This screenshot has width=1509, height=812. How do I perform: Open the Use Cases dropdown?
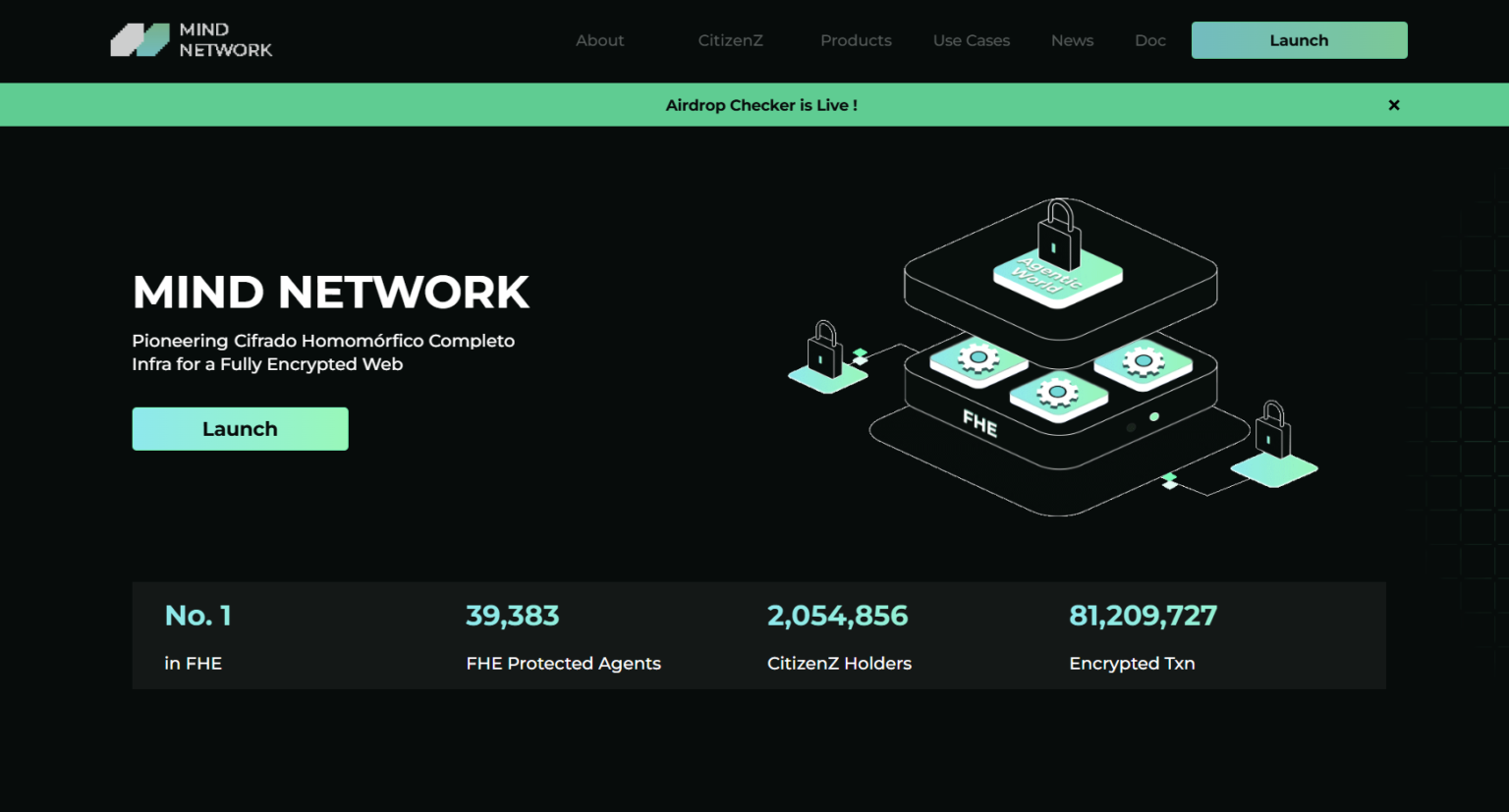click(x=971, y=40)
